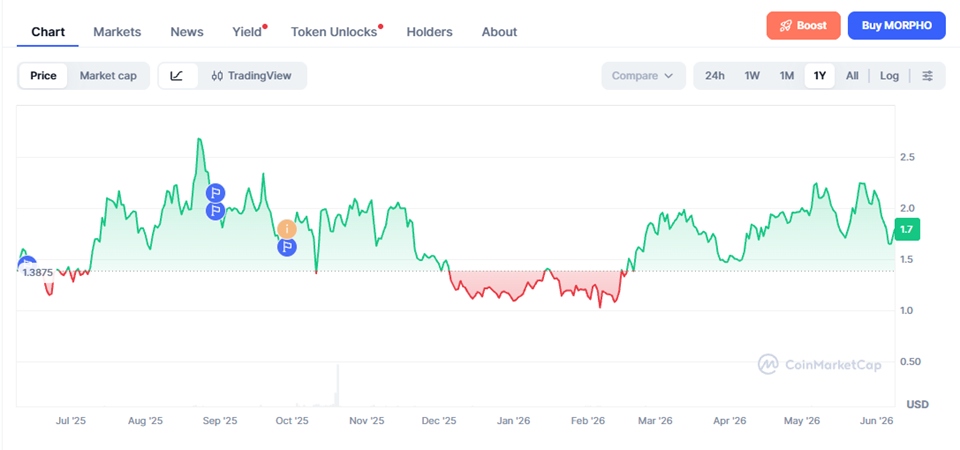This screenshot has height=450, width=960.
Task: Click the upper flag marker near Sep '25
Action: (x=215, y=193)
